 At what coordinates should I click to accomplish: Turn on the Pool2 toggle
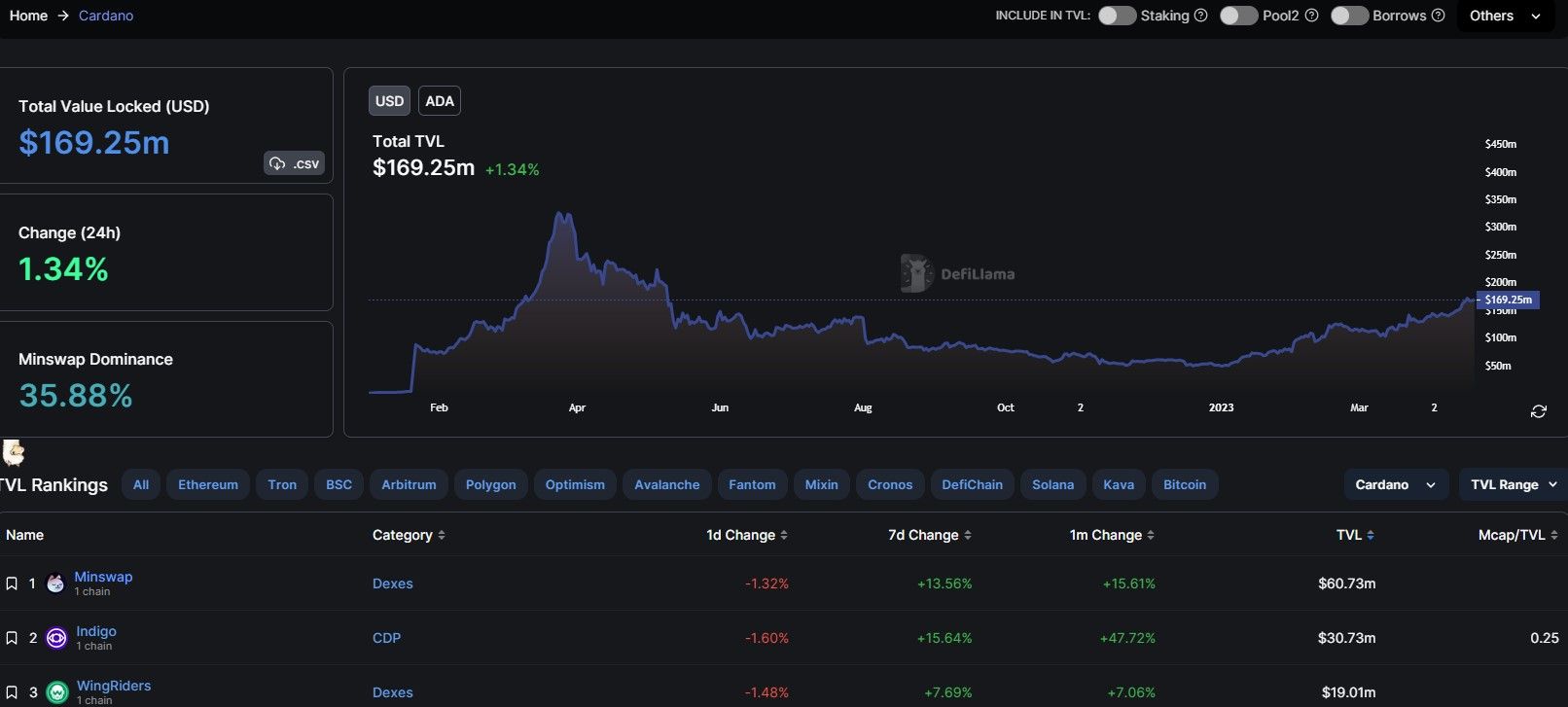(1238, 16)
